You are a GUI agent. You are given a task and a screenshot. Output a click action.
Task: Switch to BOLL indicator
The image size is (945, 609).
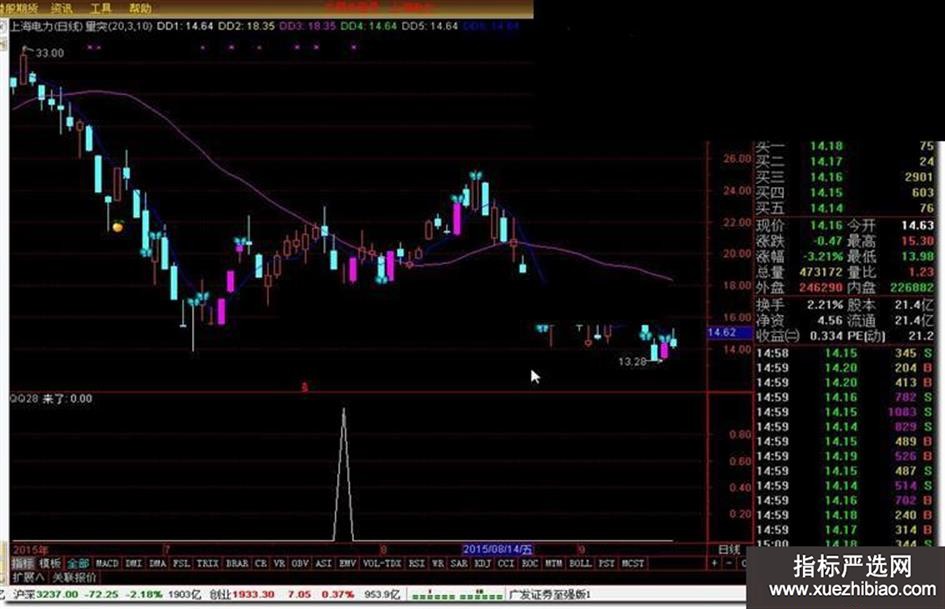580,563
